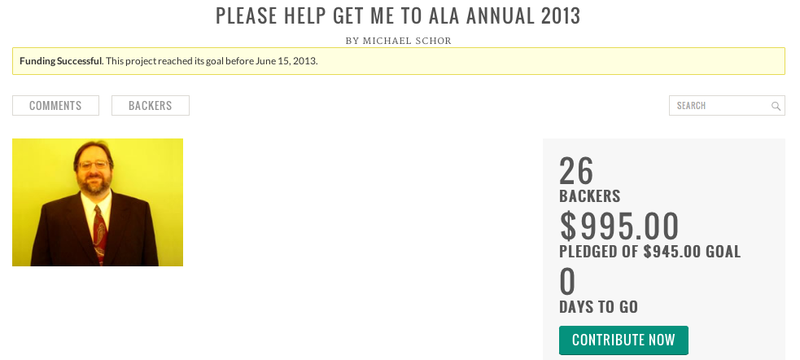Open author name Michael Schor
This screenshot has width=800, height=360.
pyautogui.click(x=407, y=41)
